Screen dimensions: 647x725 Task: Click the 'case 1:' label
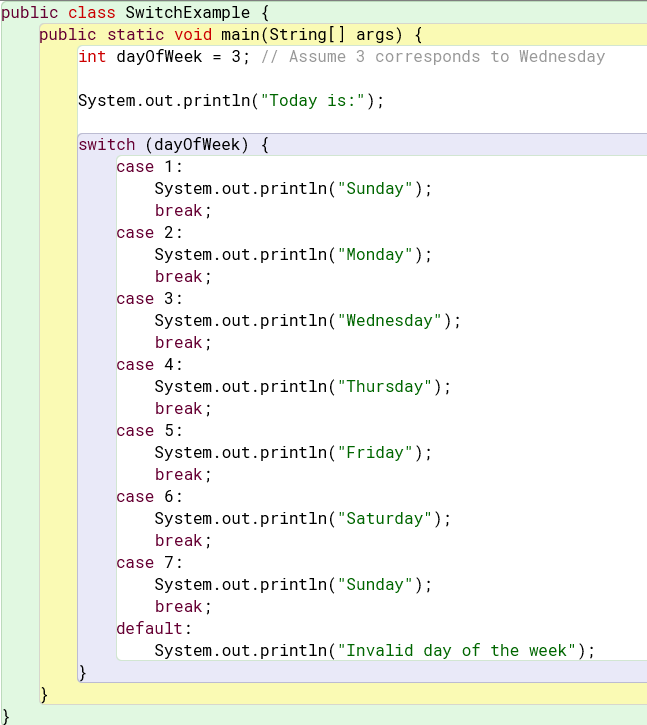pyautogui.click(x=149, y=166)
